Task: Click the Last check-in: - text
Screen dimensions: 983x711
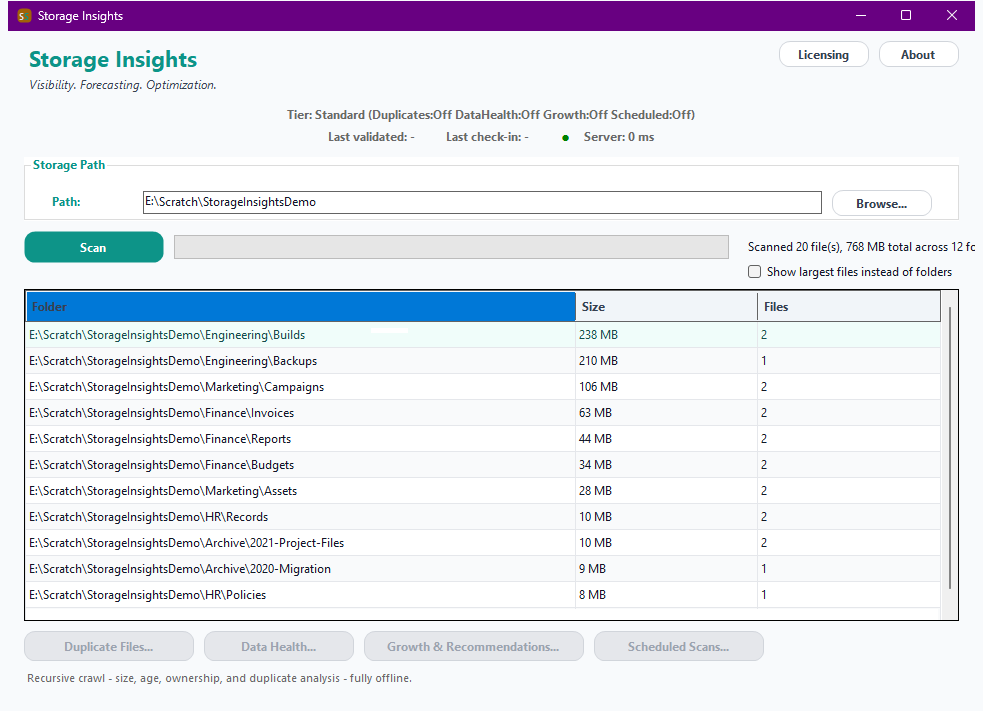Action: point(487,137)
